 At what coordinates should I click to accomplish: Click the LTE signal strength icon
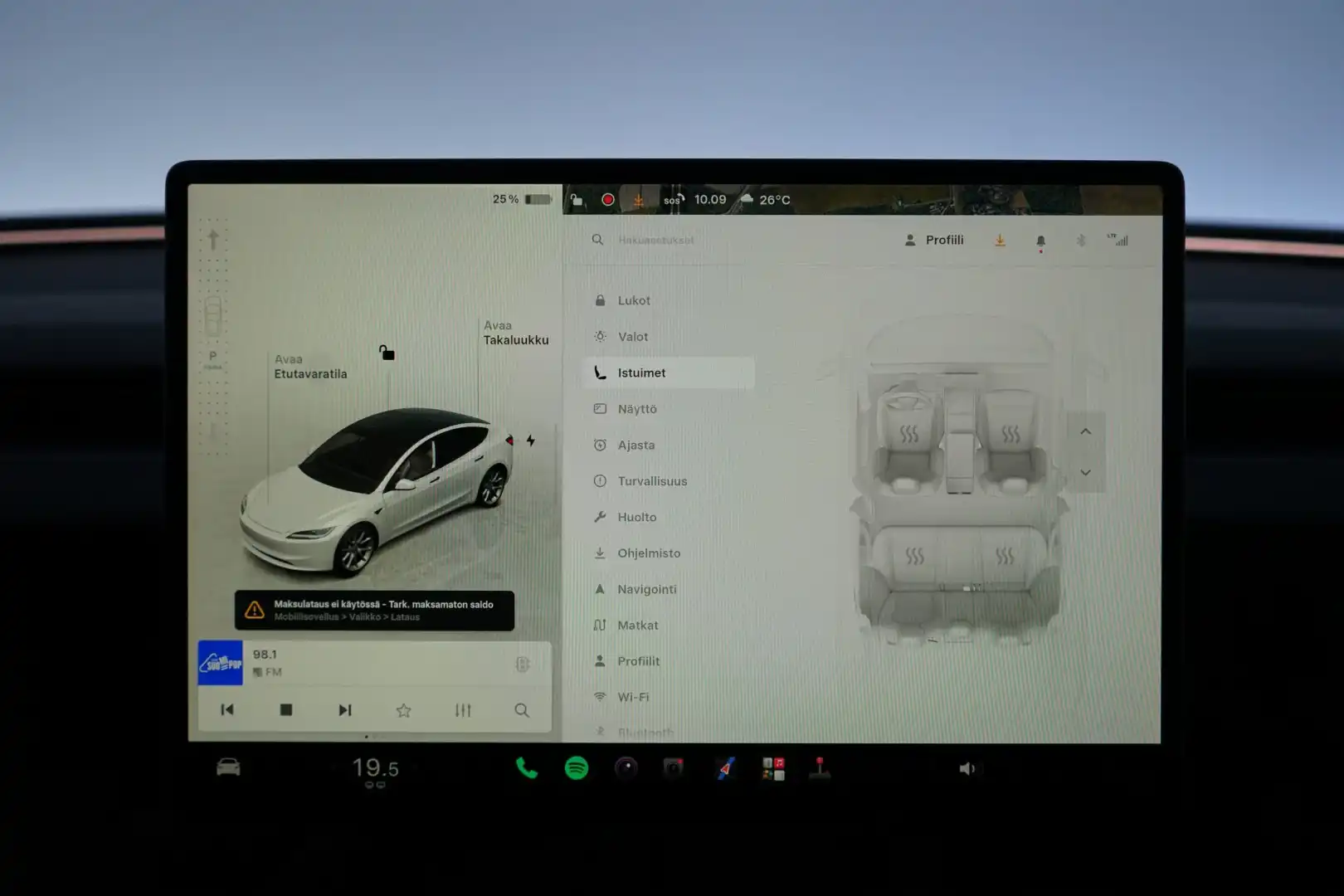[1118, 240]
